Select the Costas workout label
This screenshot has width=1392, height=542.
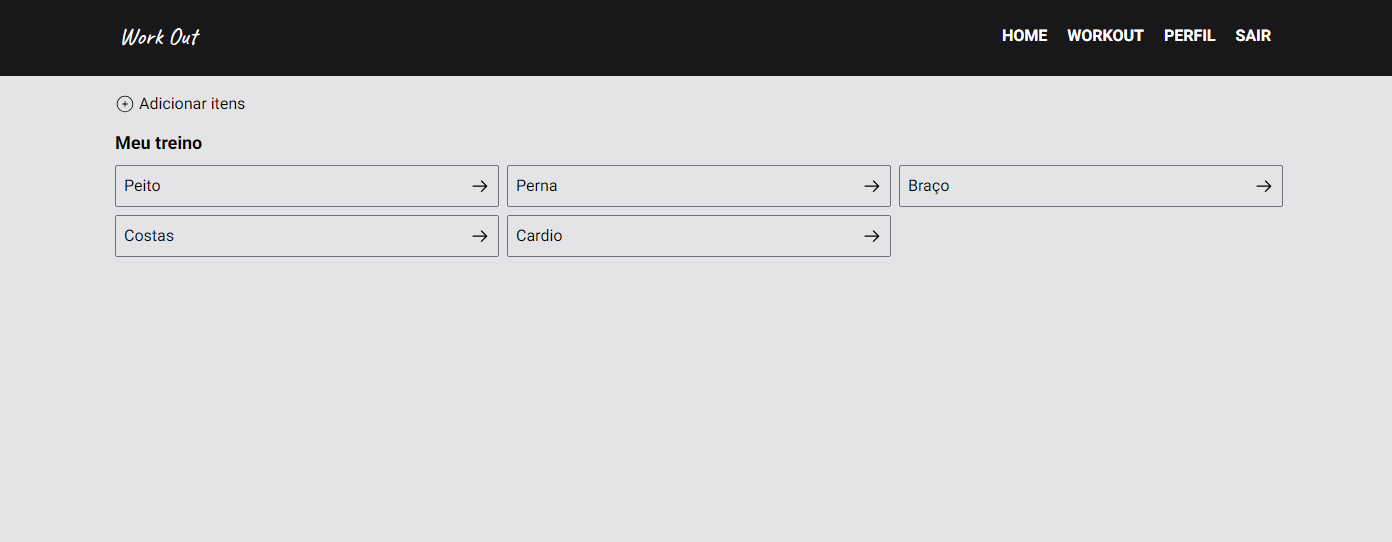(x=149, y=236)
